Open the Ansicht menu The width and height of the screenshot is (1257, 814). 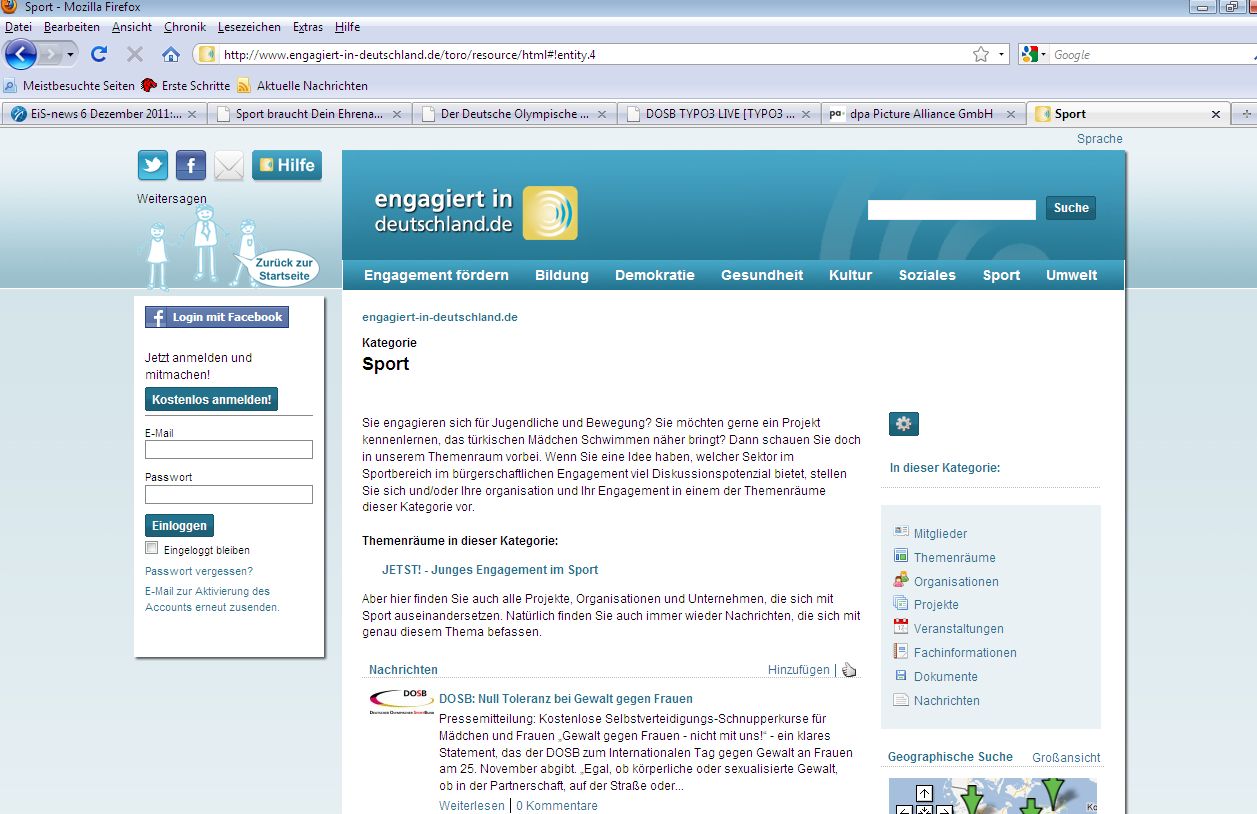132,27
